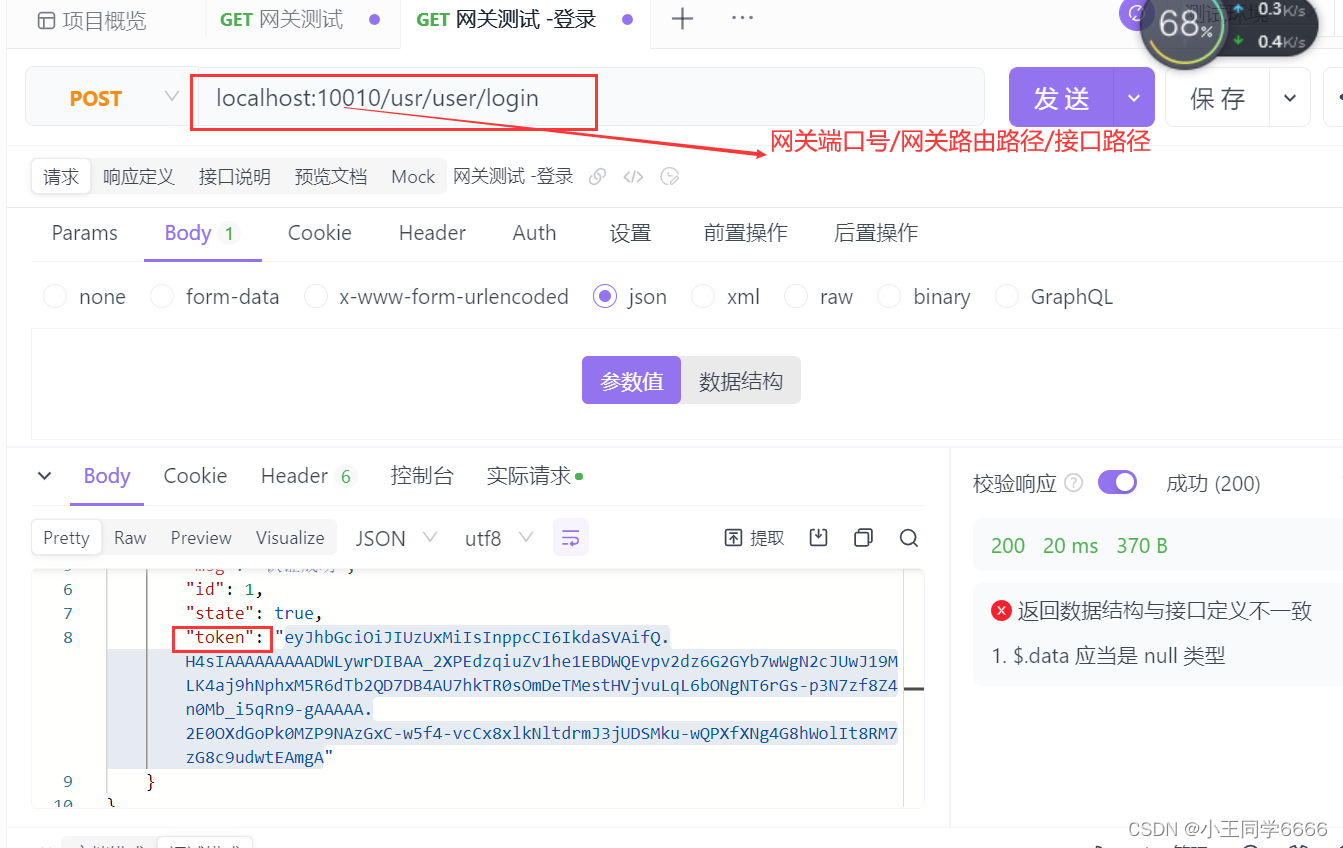Select the none body type radio
The image size is (1343, 848).
pyautogui.click(x=55, y=296)
